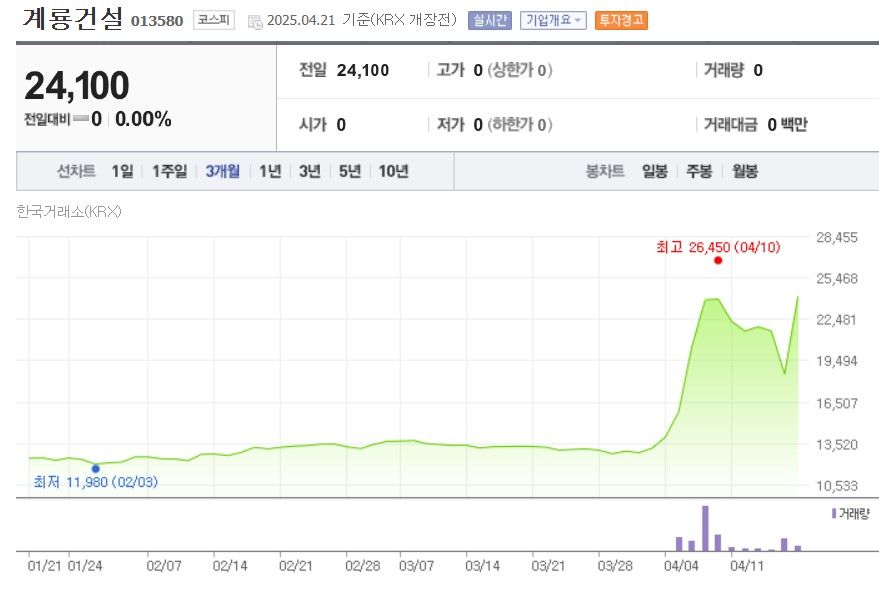
Task: Click the 거래량 legend label
Action: click(850, 514)
